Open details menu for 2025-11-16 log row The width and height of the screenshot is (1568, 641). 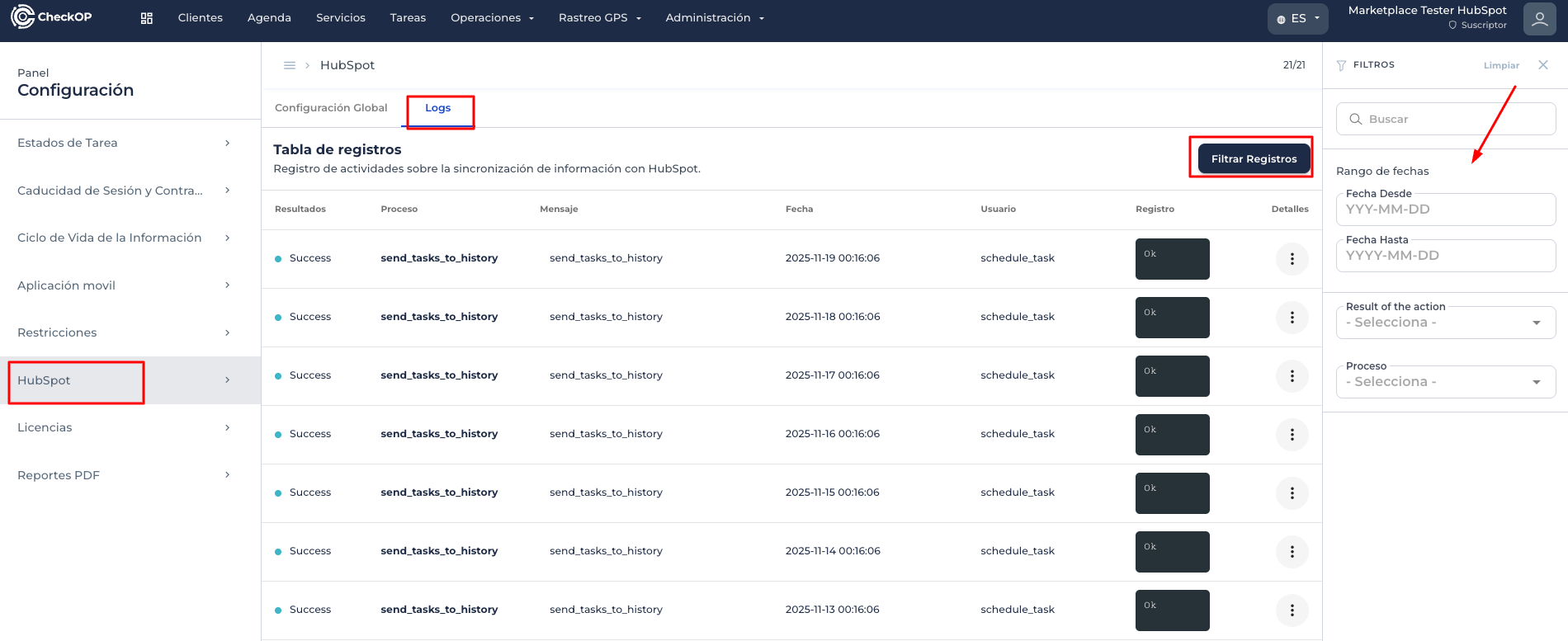[x=1292, y=435]
